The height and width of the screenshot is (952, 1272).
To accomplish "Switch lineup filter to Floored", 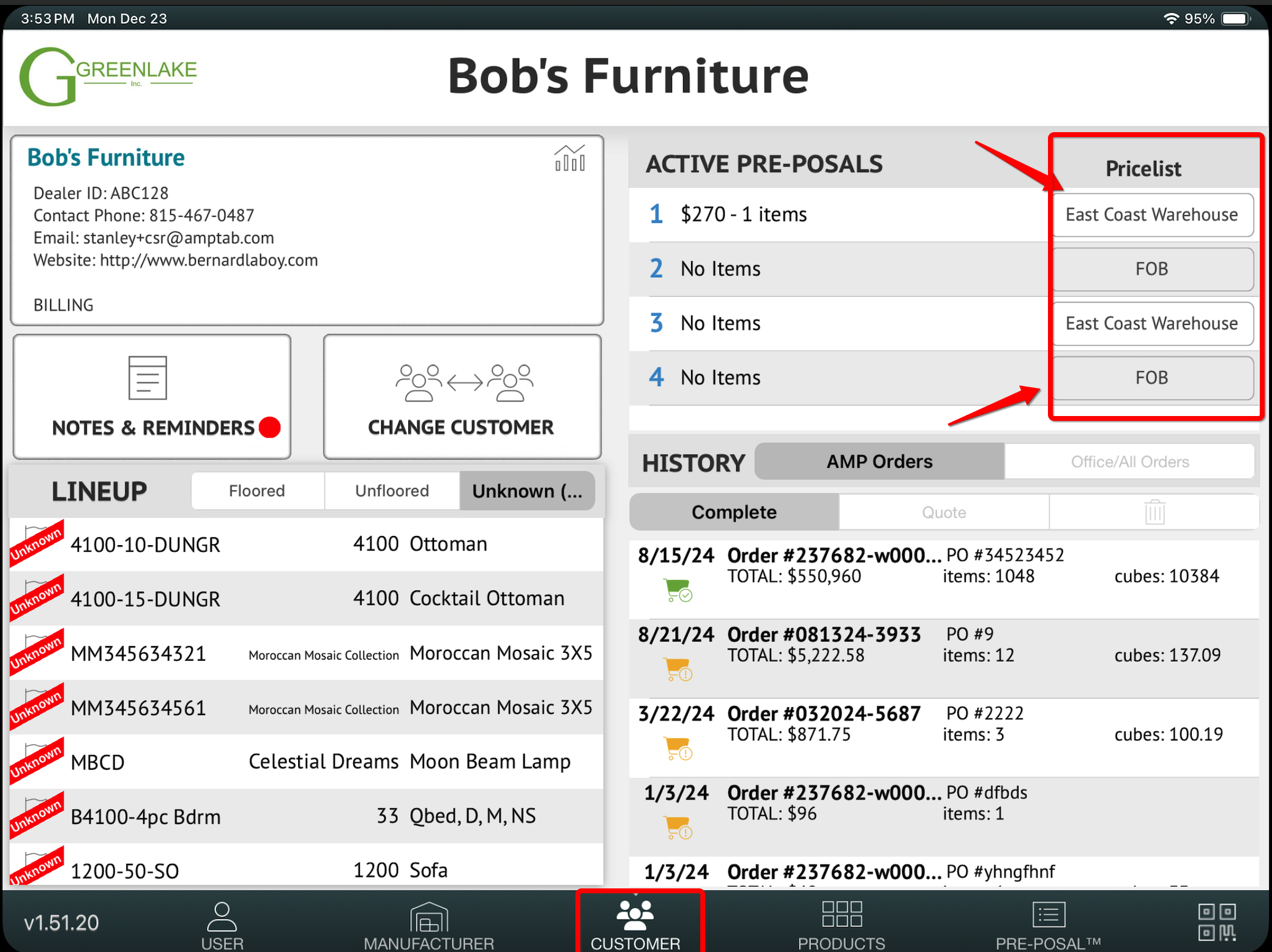I will [257, 491].
